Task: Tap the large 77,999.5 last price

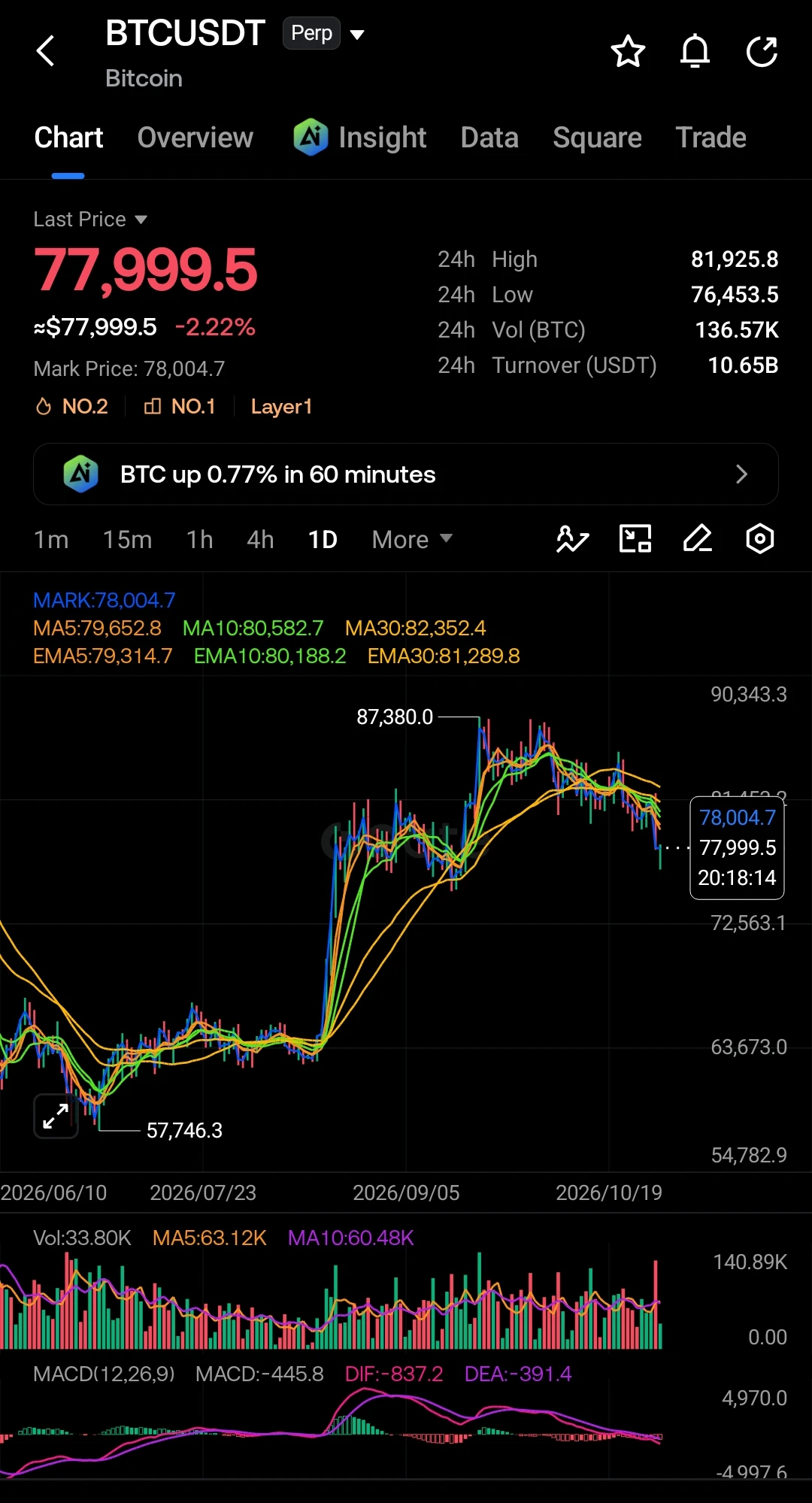Action: click(146, 270)
